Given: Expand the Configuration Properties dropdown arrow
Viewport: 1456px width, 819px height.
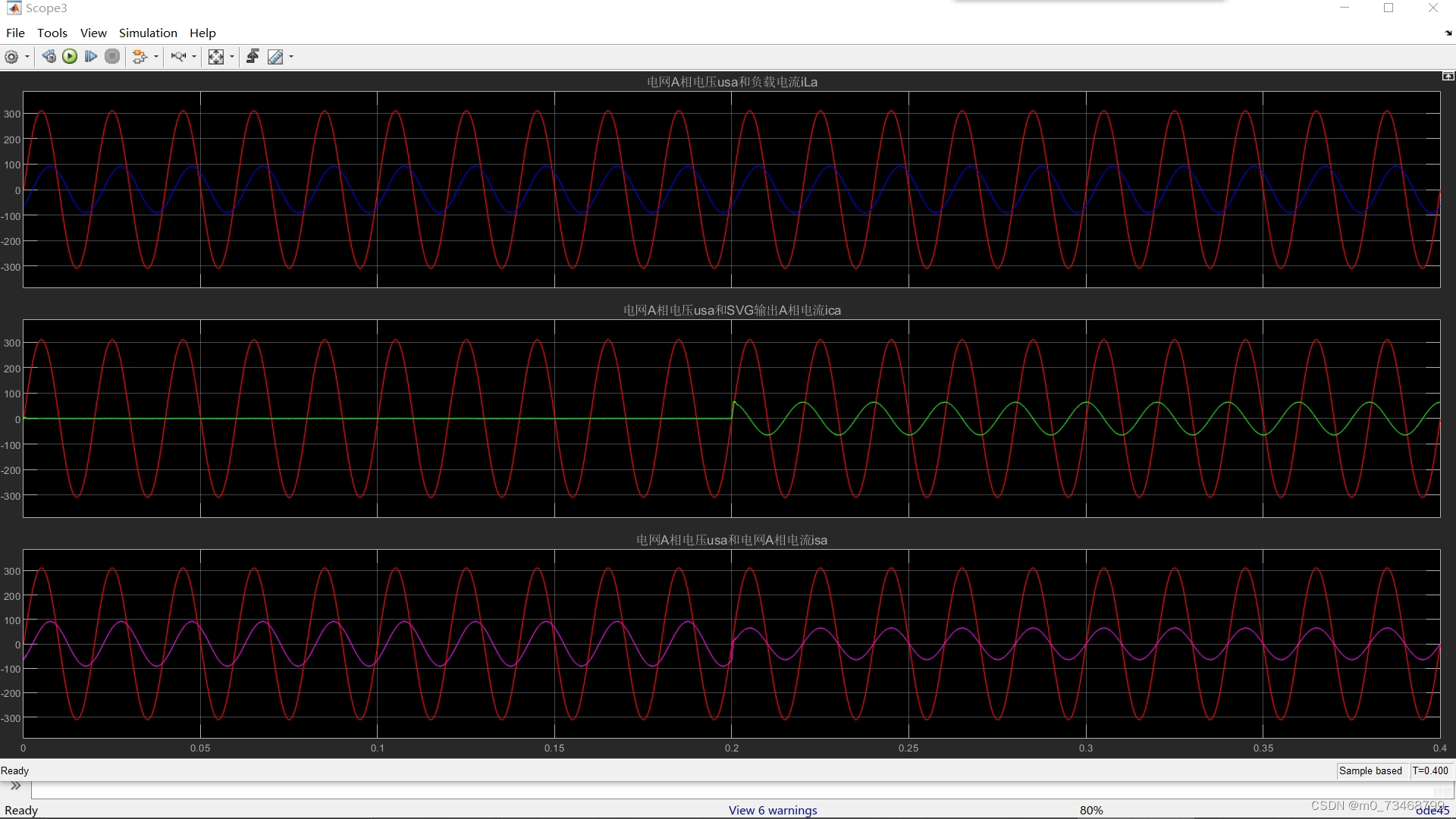Looking at the screenshot, I should coord(27,57).
